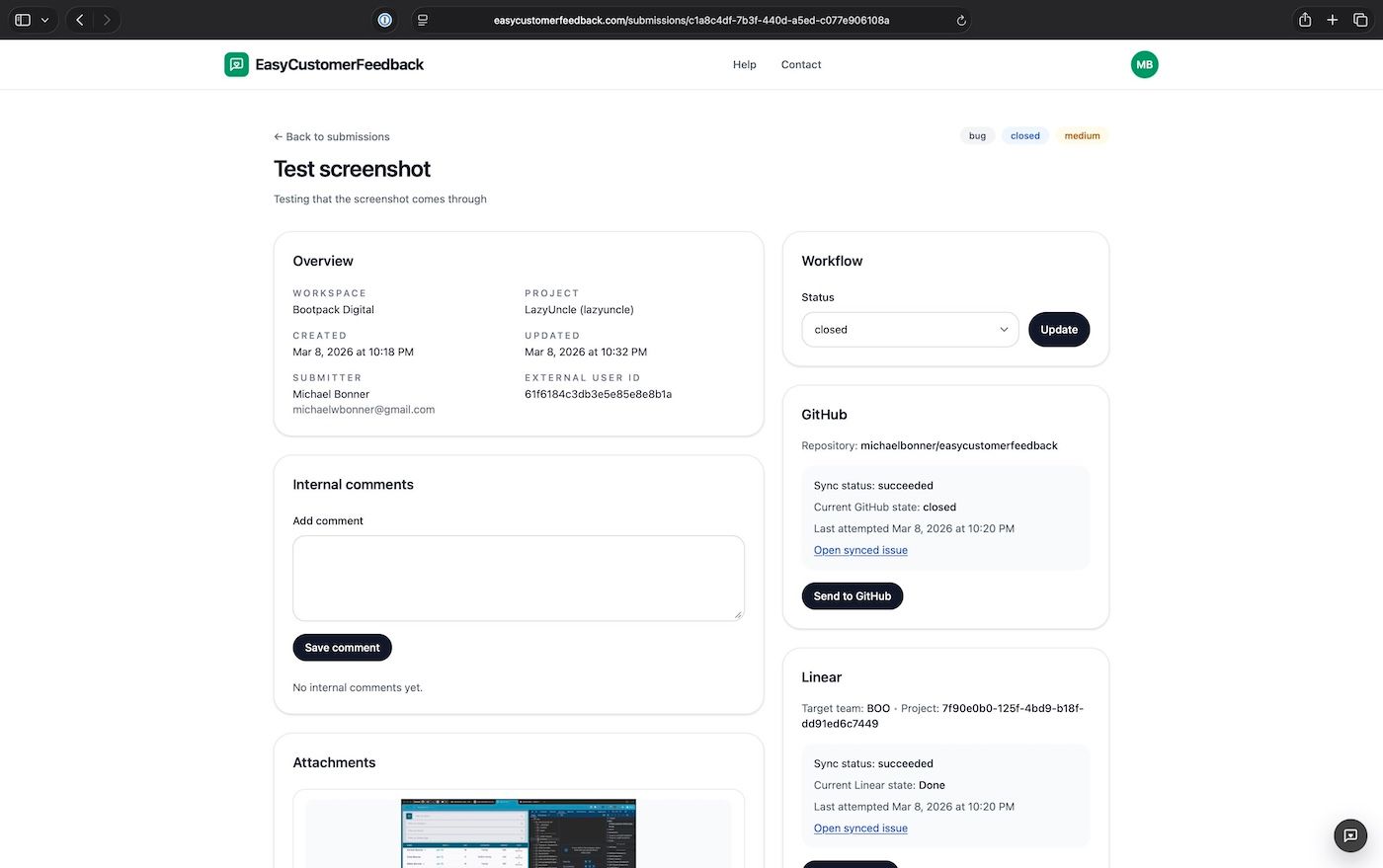
Task: Click inside the Add comment text area
Action: click(x=518, y=578)
